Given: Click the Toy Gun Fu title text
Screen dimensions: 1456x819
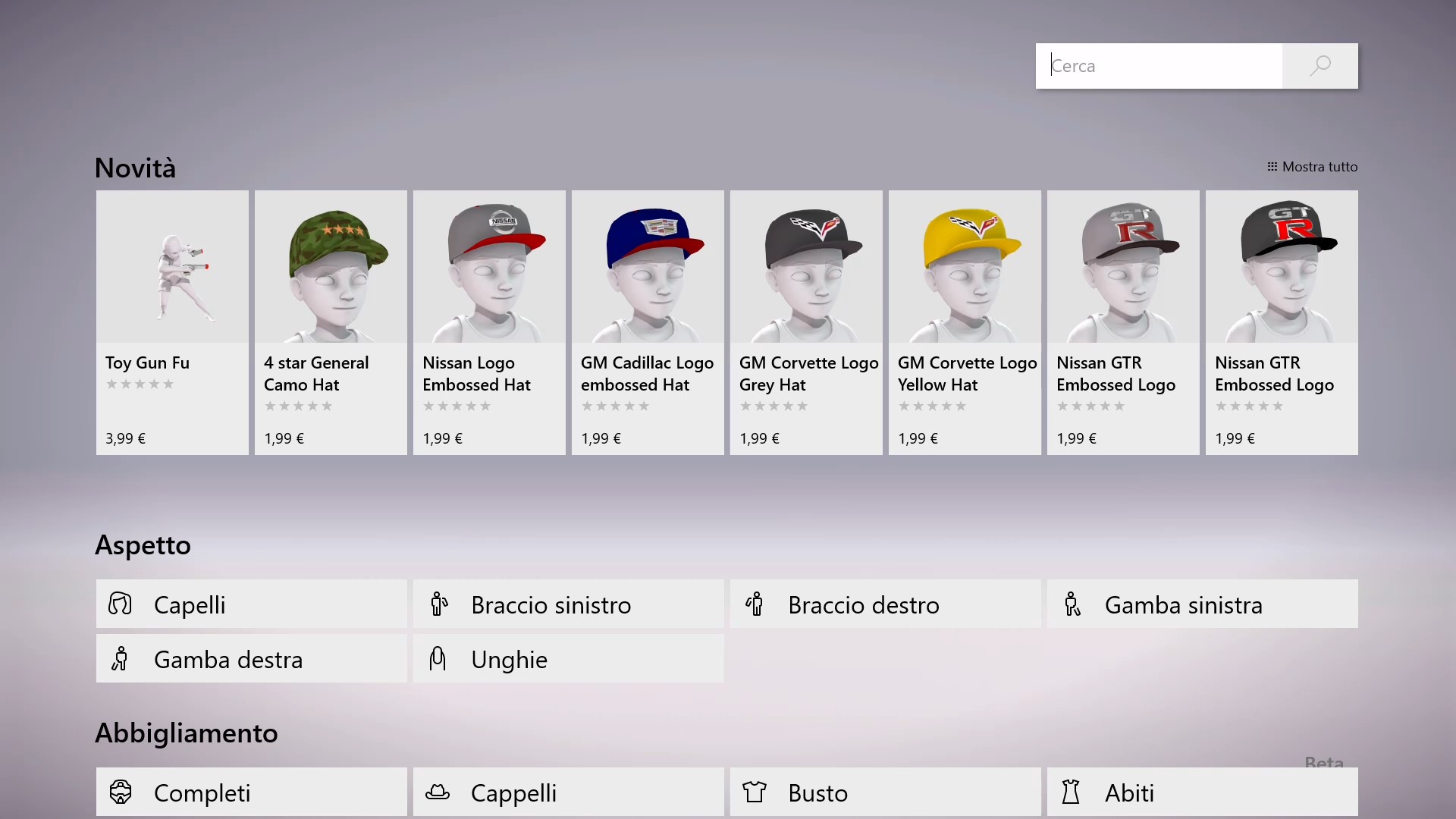Looking at the screenshot, I should click(x=147, y=363).
